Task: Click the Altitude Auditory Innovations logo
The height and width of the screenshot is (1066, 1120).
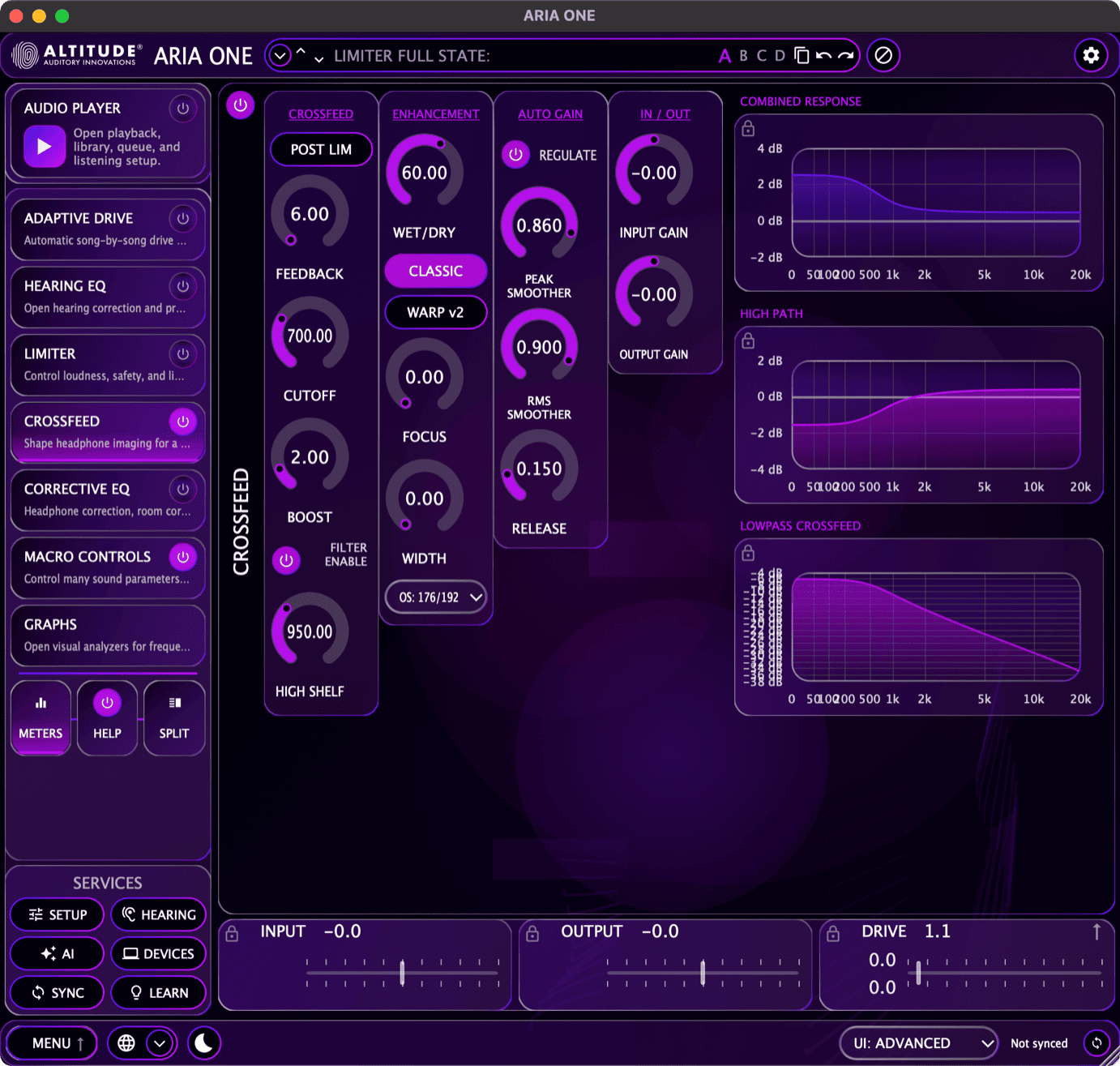Action: 77,55
